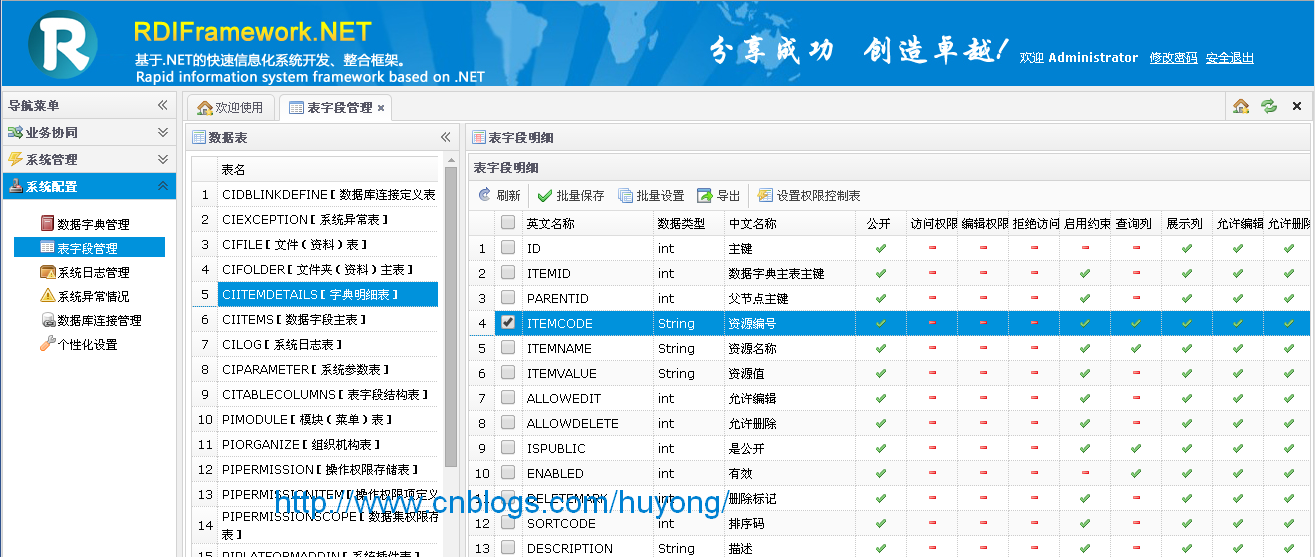Click 系统管理 lightning icon
Viewport: 1315px width, 557px height.
click(15, 159)
